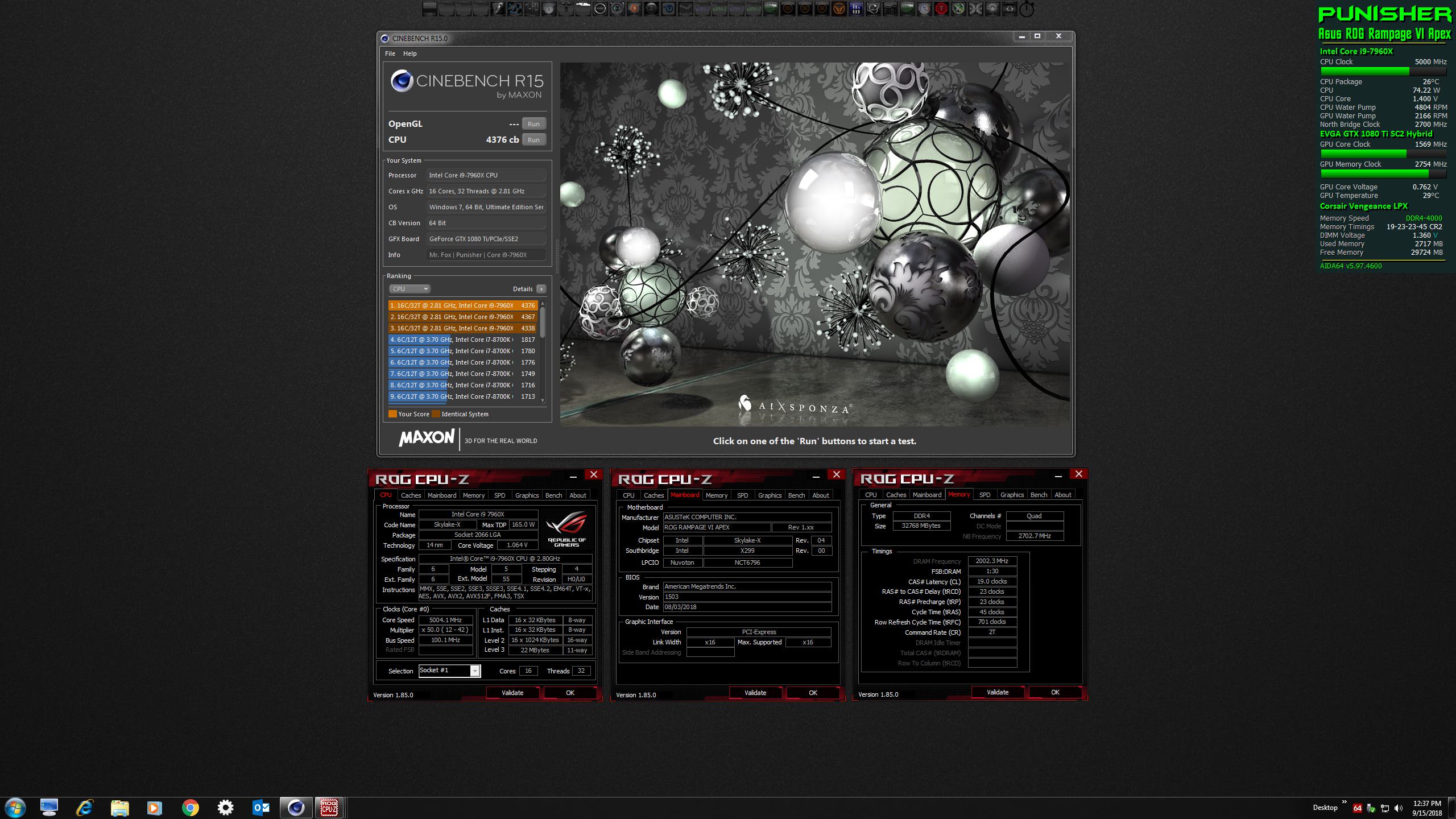Open Caches tab in processor CPU-Z window
This screenshot has height=819, width=1456.
pyautogui.click(x=411, y=495)
